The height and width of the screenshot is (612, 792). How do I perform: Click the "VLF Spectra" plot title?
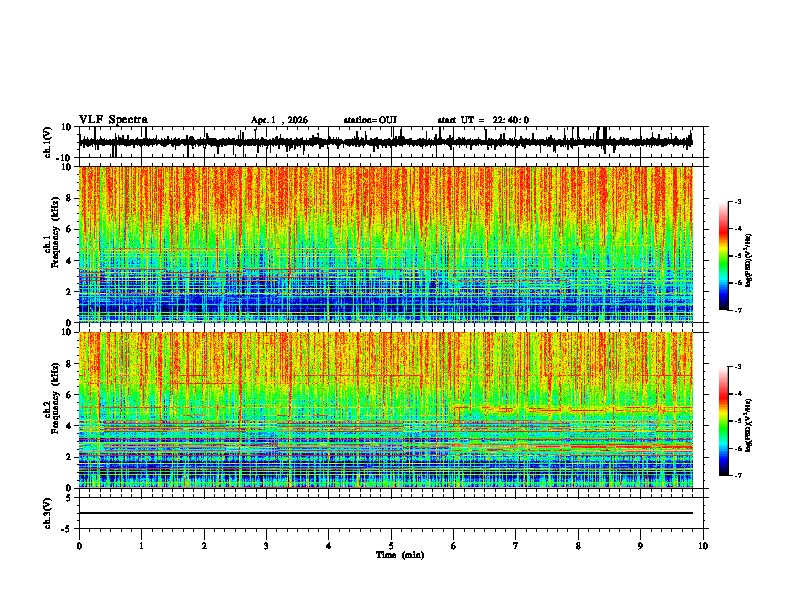pyautogui.click(x=113, y=120)
